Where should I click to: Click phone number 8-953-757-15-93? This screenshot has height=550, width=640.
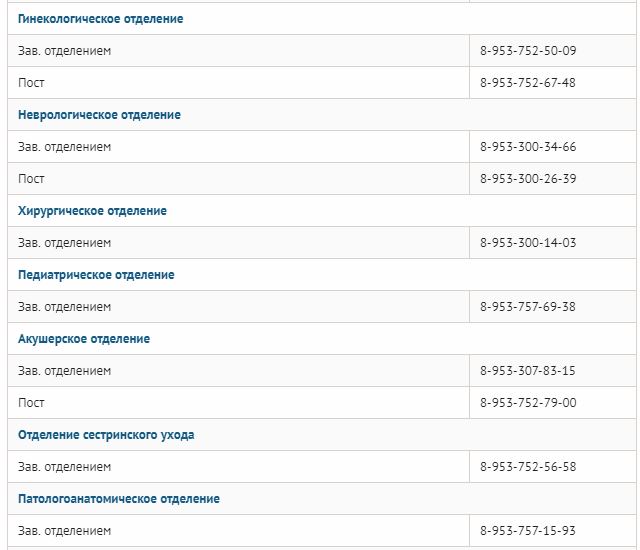(528, 530)
